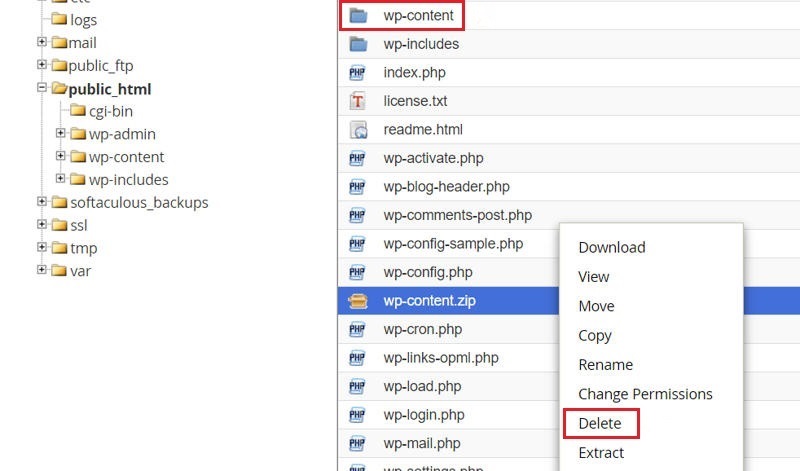Click the var folder icon in tree
Screen dimensions: 800x471
coord(59,270)
